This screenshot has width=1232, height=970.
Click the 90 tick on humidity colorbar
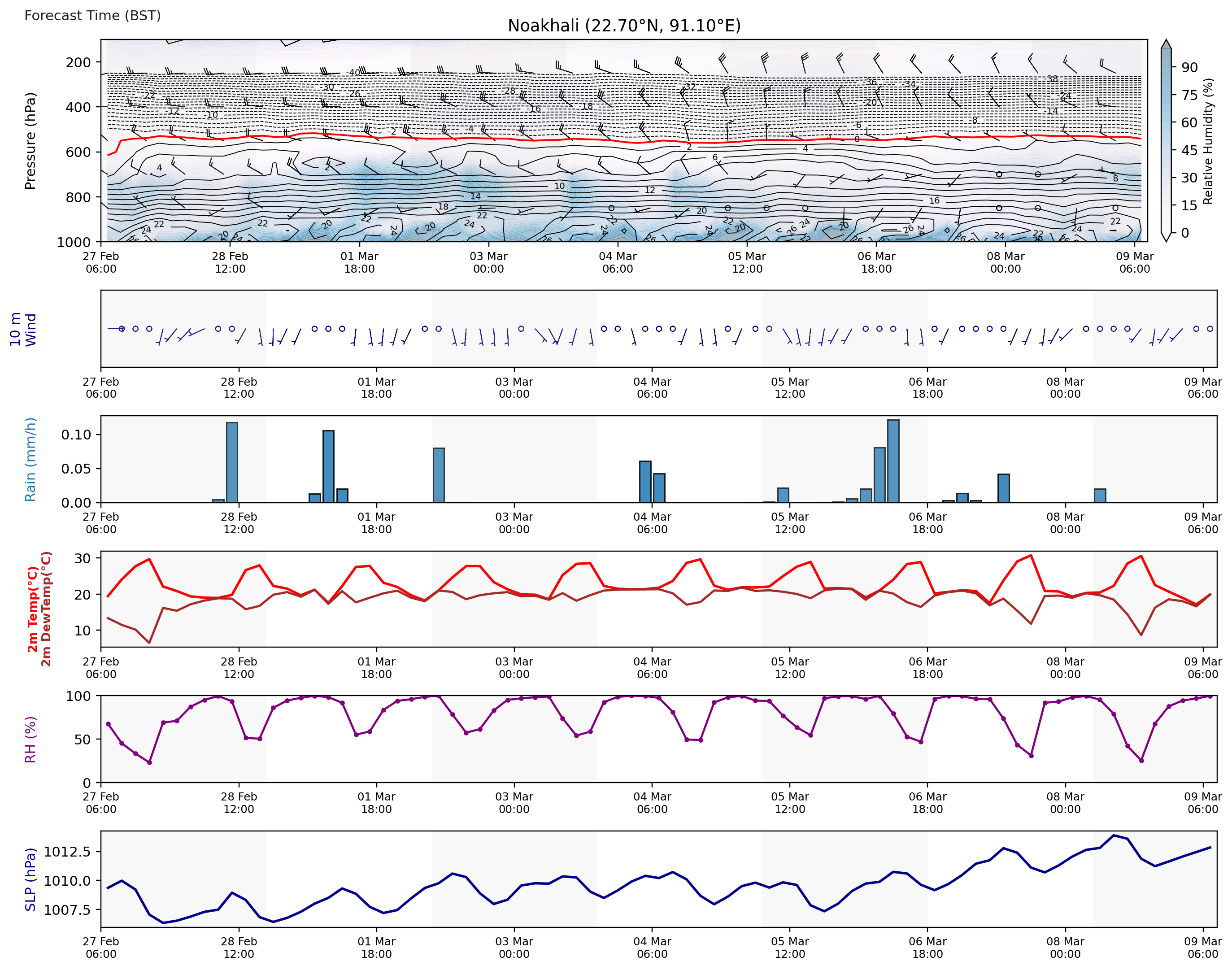1189,68
